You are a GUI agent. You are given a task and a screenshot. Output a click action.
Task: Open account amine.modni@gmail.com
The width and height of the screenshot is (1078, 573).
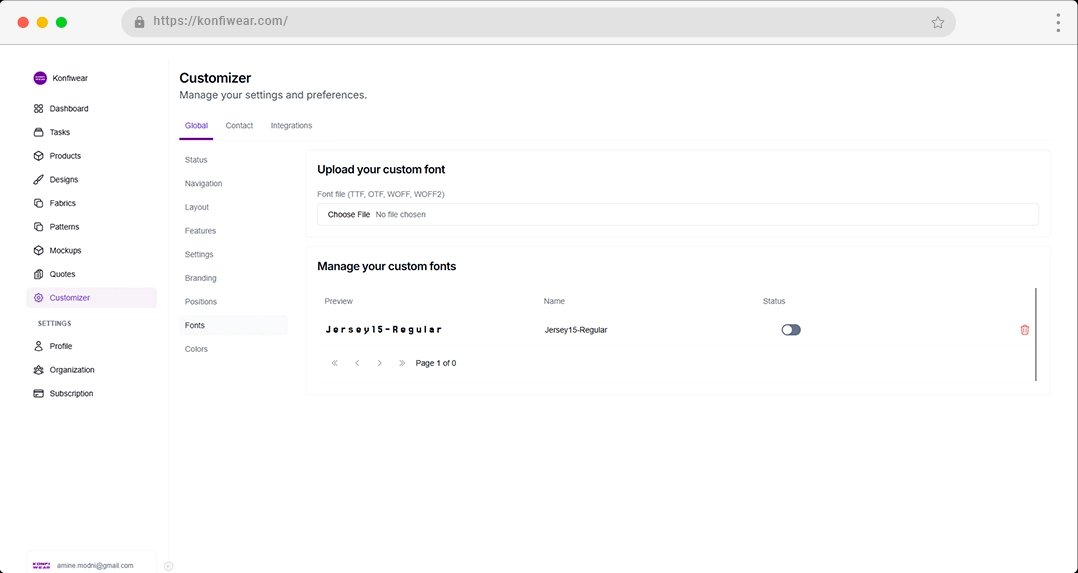(x=96, y=565)
